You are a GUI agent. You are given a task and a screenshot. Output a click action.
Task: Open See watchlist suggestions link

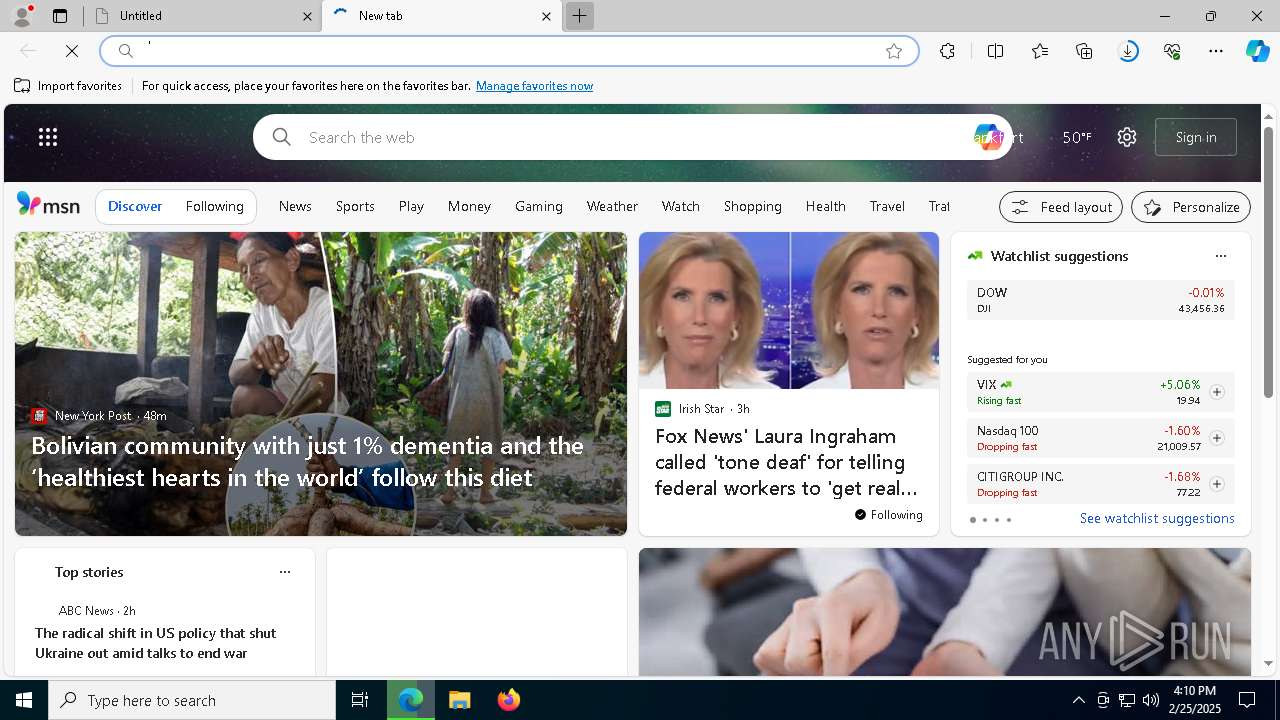[x=1157, y=518]
